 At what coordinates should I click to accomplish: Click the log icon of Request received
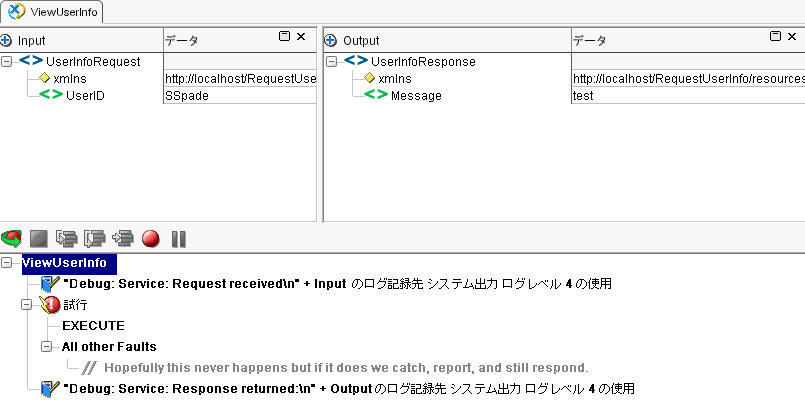click(x=51, y=283)
